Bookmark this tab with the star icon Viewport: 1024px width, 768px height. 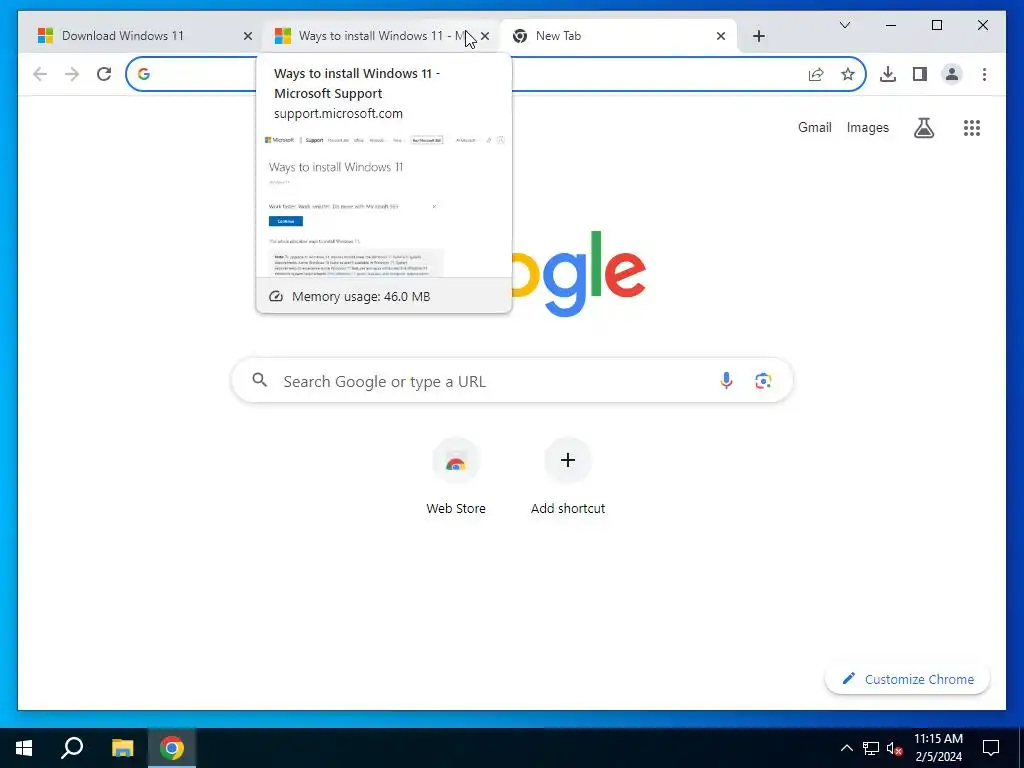click(x=848, y=74)
